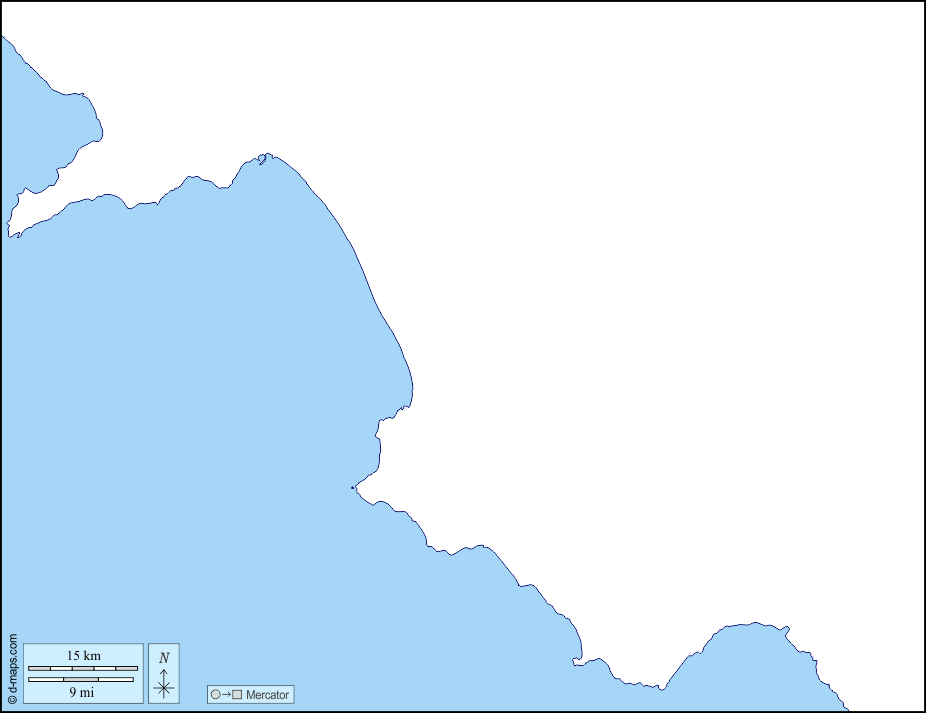Click the blue region at the map center-left
The width and height of the screenshot is (926, 713).
tap(180, 400)
